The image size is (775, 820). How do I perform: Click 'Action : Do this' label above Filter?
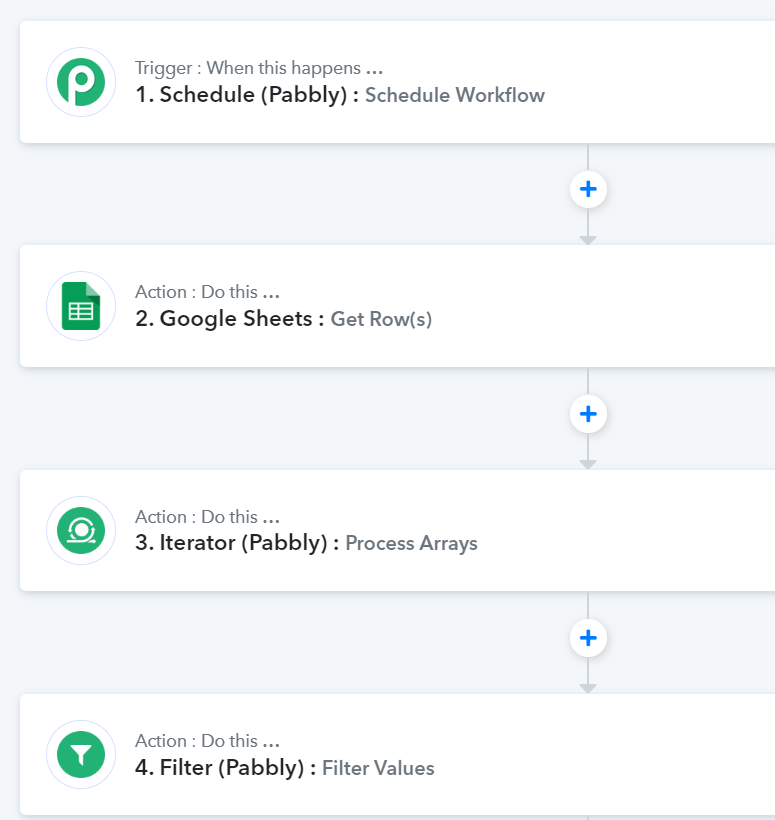[x=207, y=741]
